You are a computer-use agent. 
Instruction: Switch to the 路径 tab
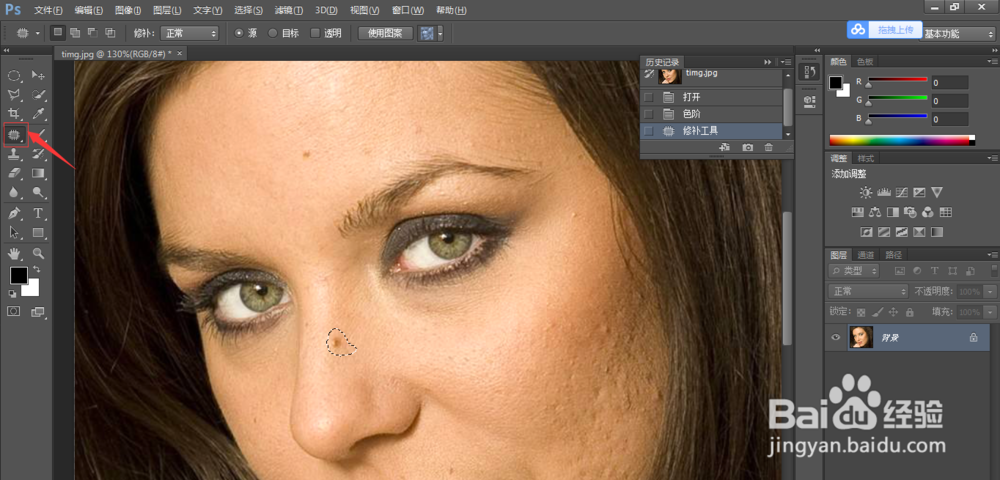point(894,255)
